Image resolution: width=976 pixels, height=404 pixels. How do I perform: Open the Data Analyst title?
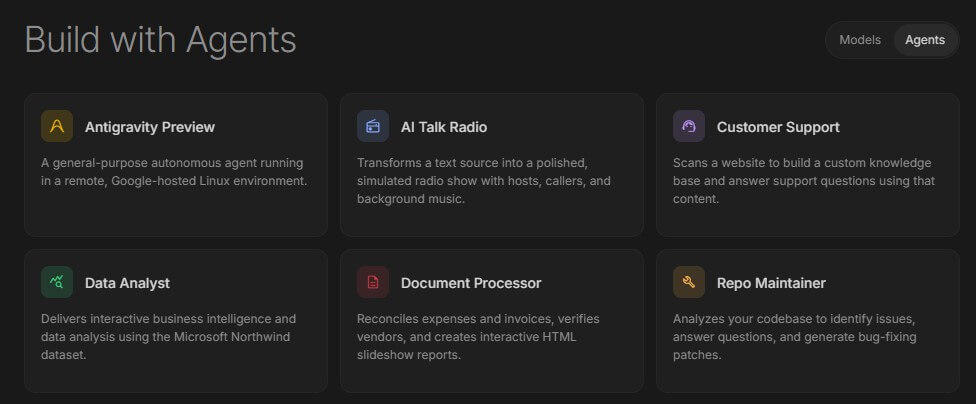(128, 283)
